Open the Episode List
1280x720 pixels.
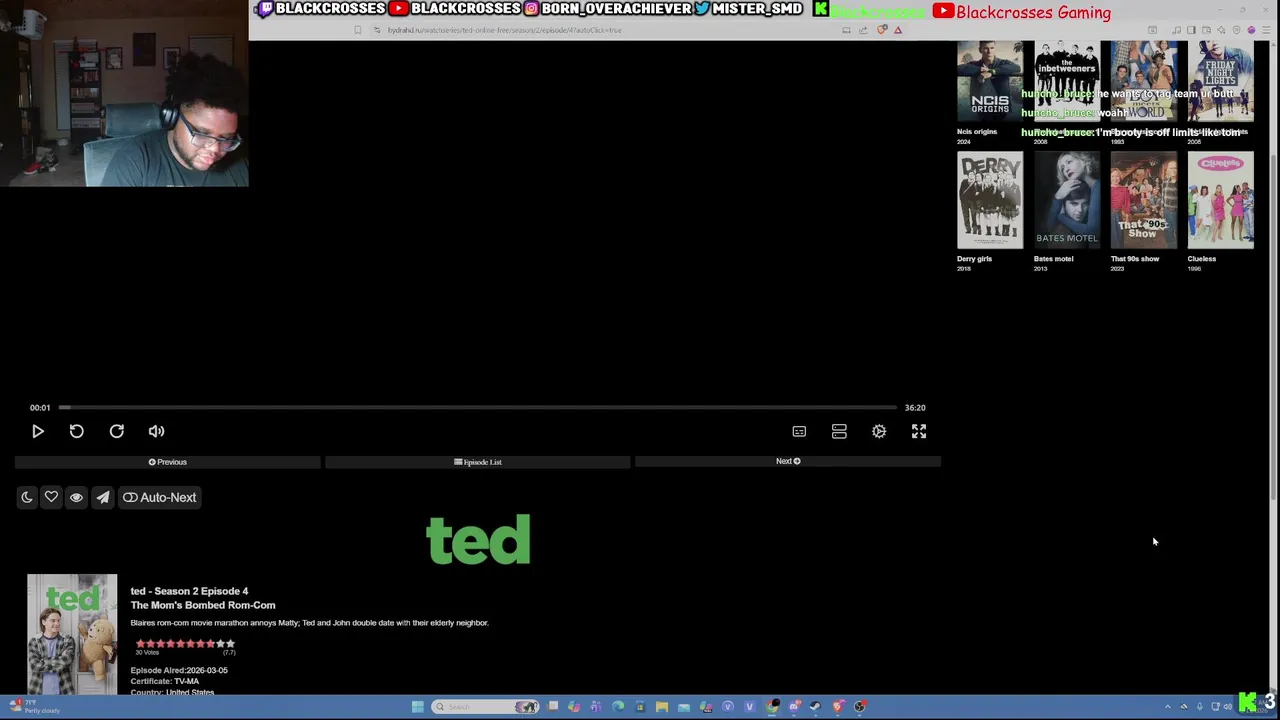478,462
